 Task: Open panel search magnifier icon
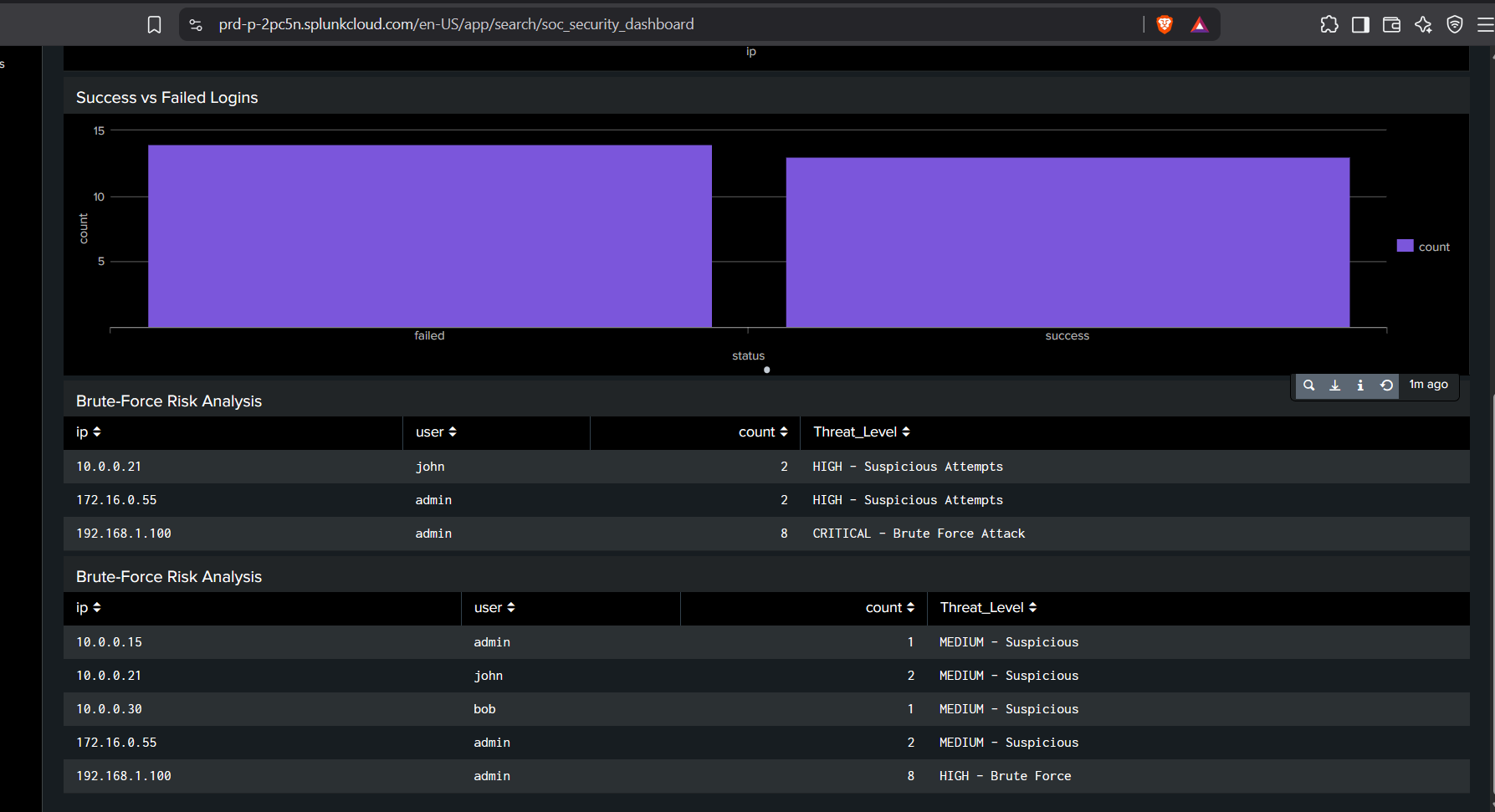pos(1309,385)
